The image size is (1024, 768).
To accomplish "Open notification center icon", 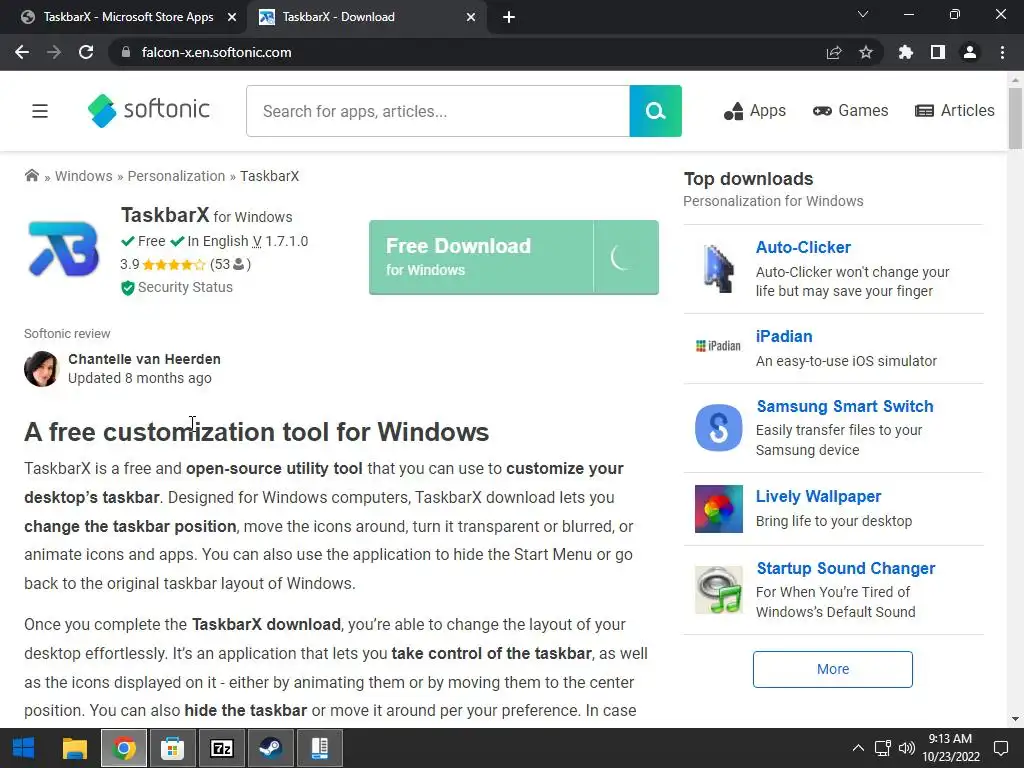I will point(1000,748).
